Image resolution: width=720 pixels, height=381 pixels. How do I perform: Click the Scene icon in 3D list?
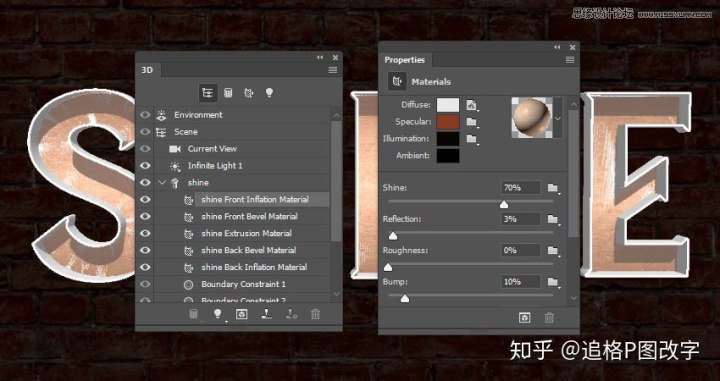pos(161,132)
